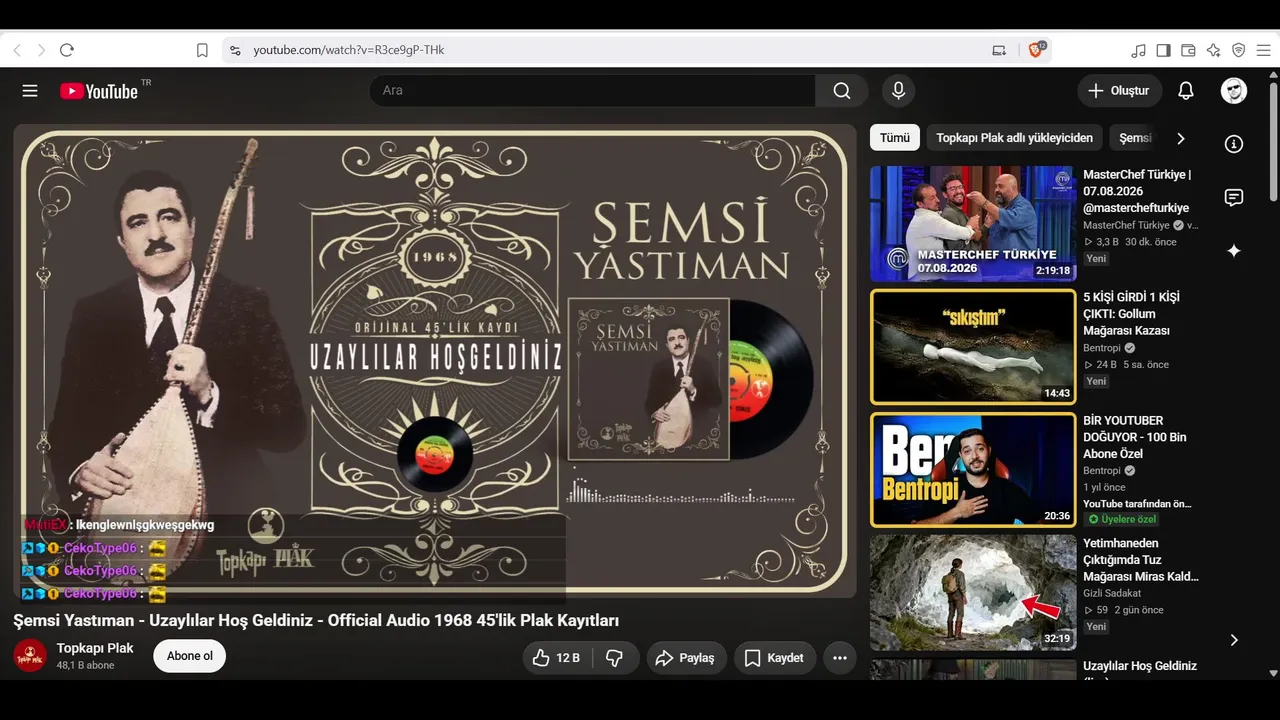This screenshot has width=1280, height=720.
Task: Expand the right edge panel chevron
Action: pyautogui.click(x=1234, y=640)
